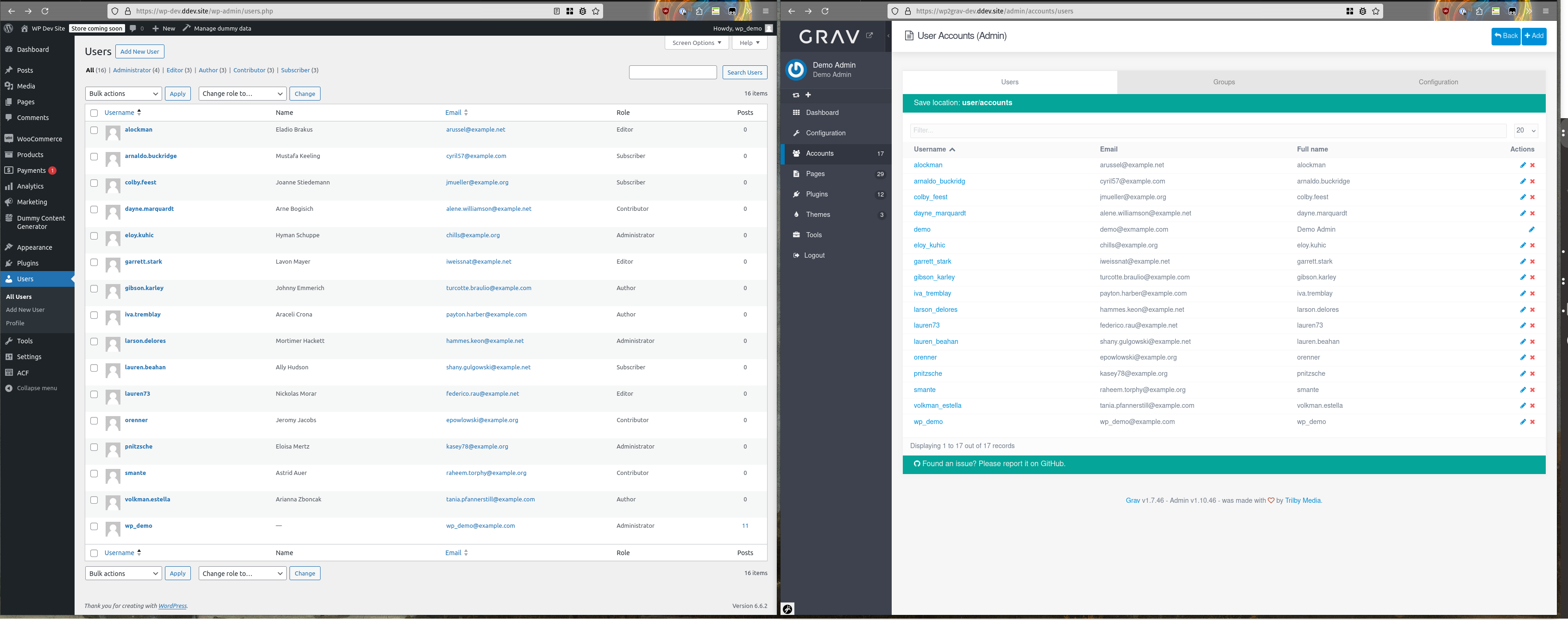
Task: Click the Add New User button
Action: coord(140,52)
